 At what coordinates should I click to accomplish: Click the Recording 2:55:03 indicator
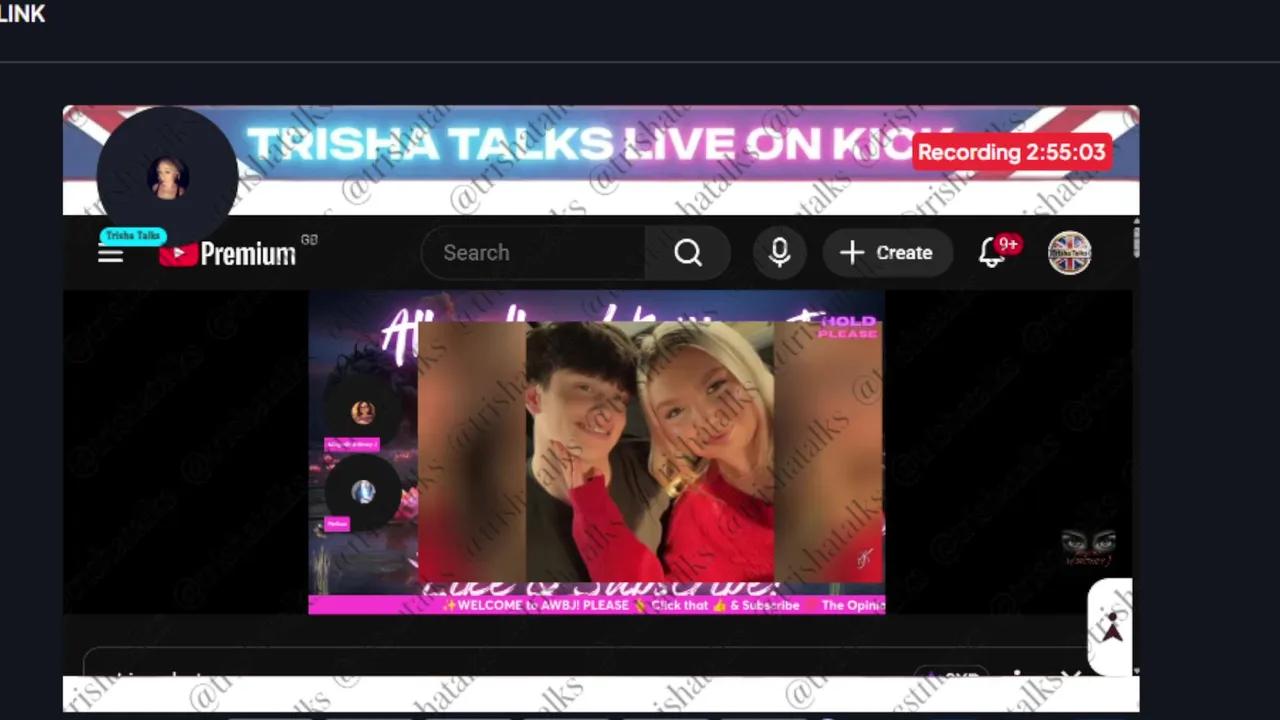1011,152
